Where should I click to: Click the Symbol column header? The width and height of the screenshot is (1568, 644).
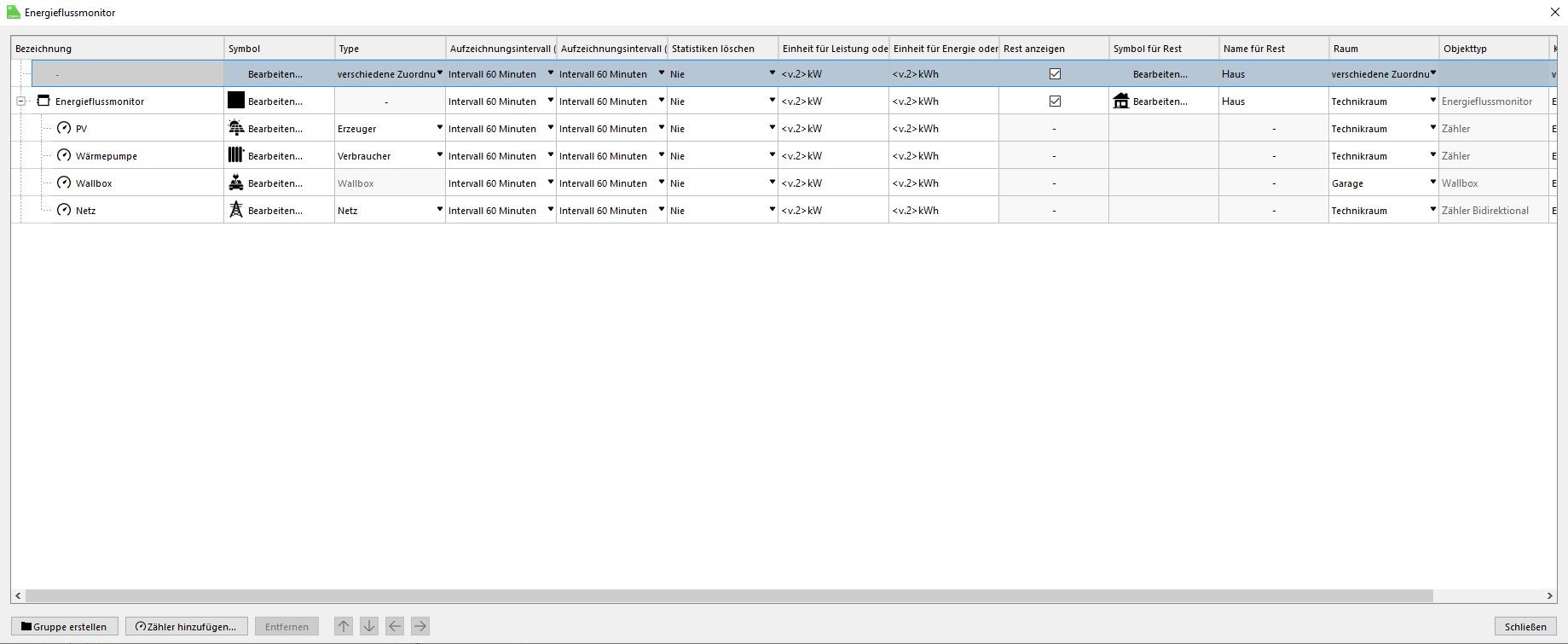coord(280,49)
